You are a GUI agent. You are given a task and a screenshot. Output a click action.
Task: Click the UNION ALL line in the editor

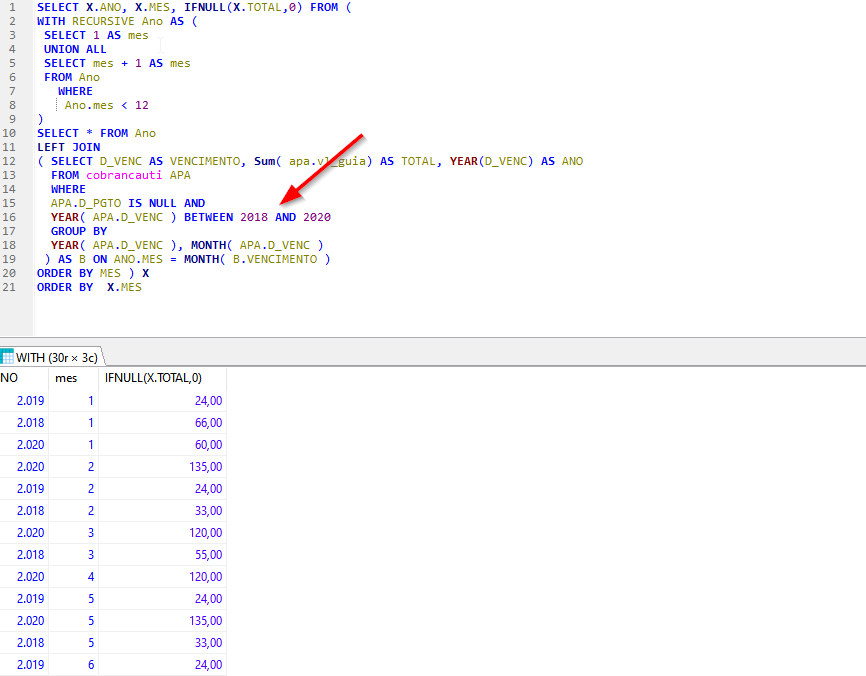point(75,49)
